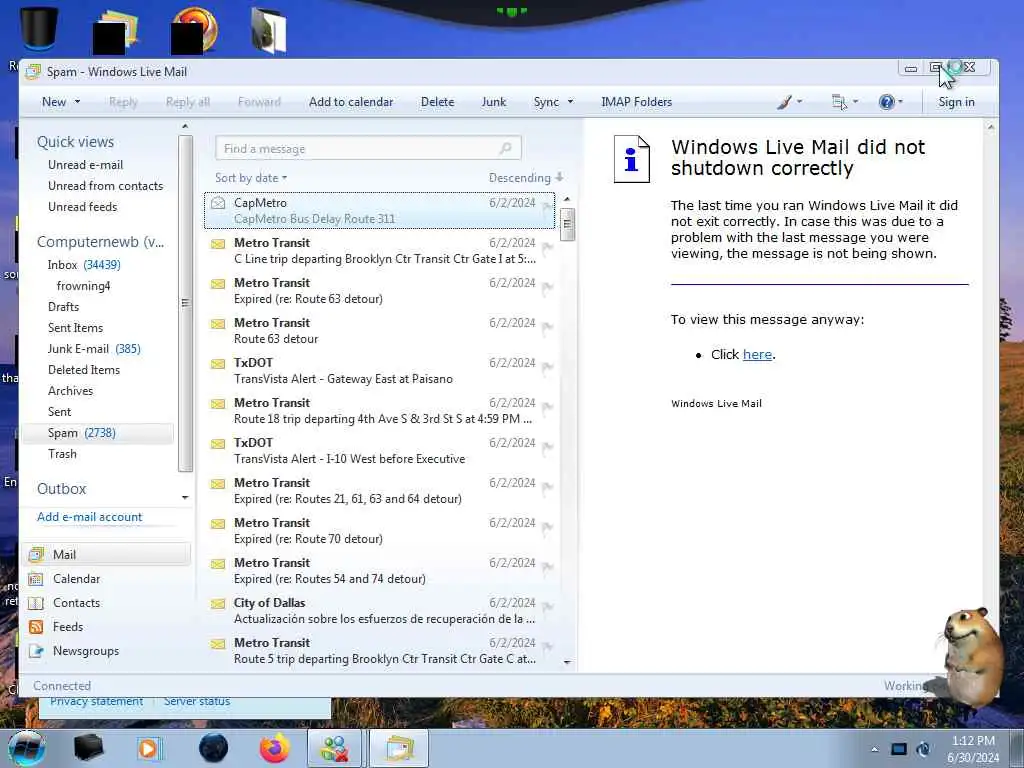Click the info icon in preview pane
Viewport: 1024px width, 768px height.
(x=632, y=159)
